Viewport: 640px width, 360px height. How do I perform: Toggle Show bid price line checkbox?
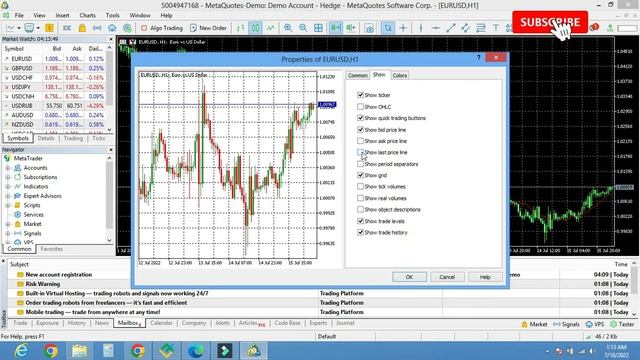[360, 129]
